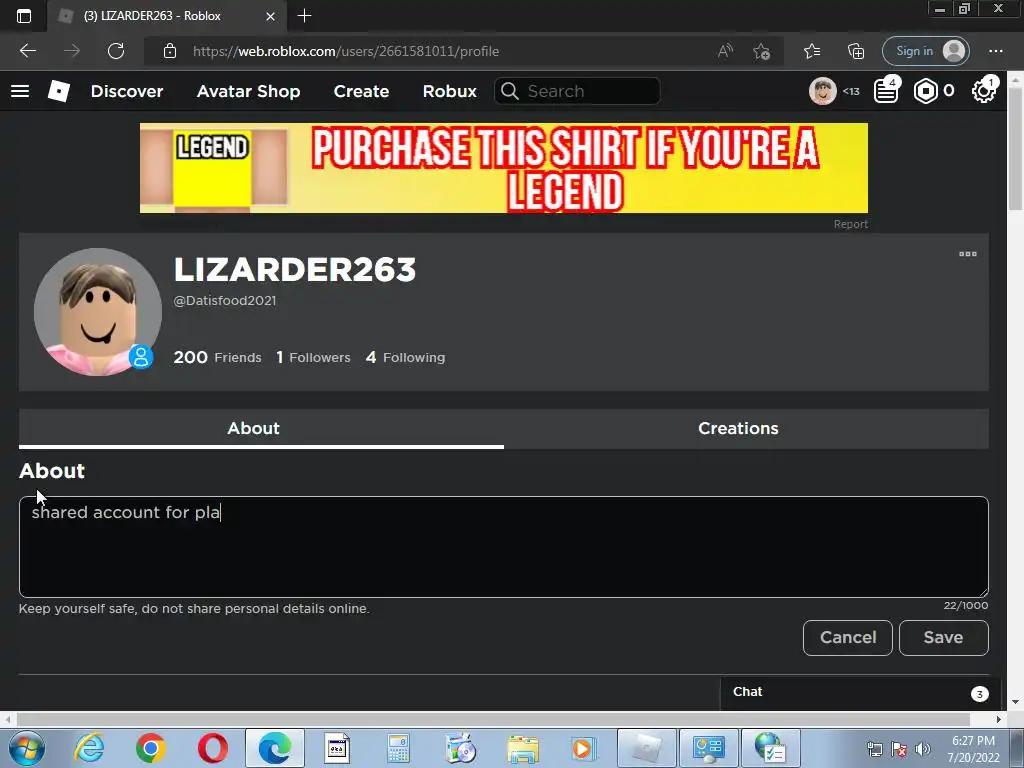Open Windows Explorer folder in taskbar
This screenshot has height=768, width=1024.
click(522, 748)
